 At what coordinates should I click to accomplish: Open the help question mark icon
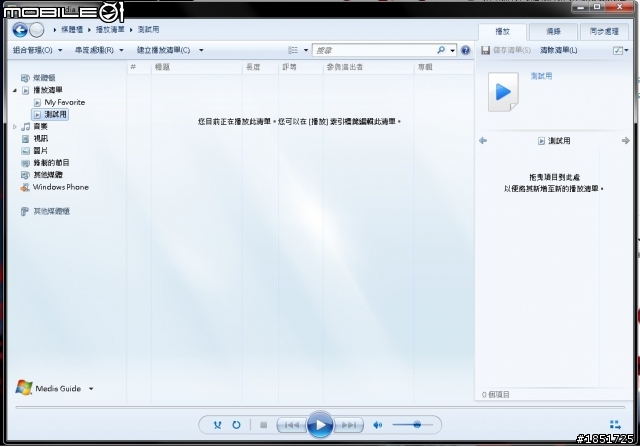coord(465,50)
